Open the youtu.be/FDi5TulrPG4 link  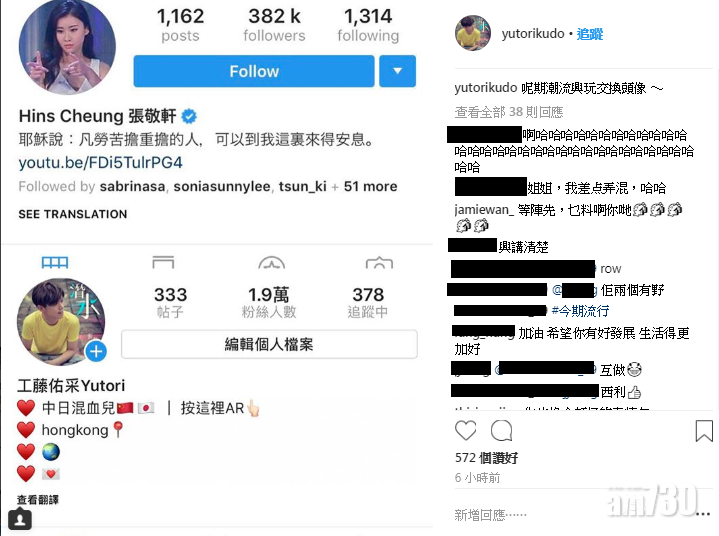(100, 163)
